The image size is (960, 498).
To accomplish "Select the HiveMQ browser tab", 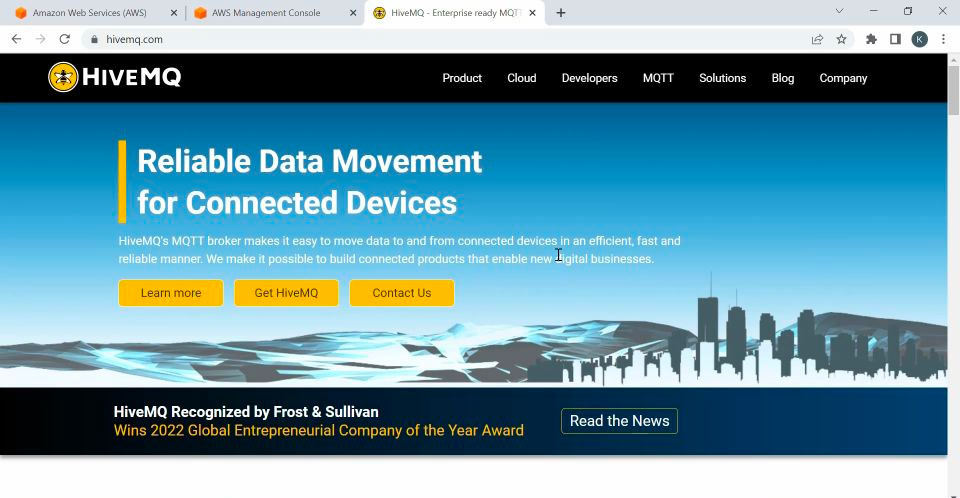I will pyautogui.click(x=454, y=13).
